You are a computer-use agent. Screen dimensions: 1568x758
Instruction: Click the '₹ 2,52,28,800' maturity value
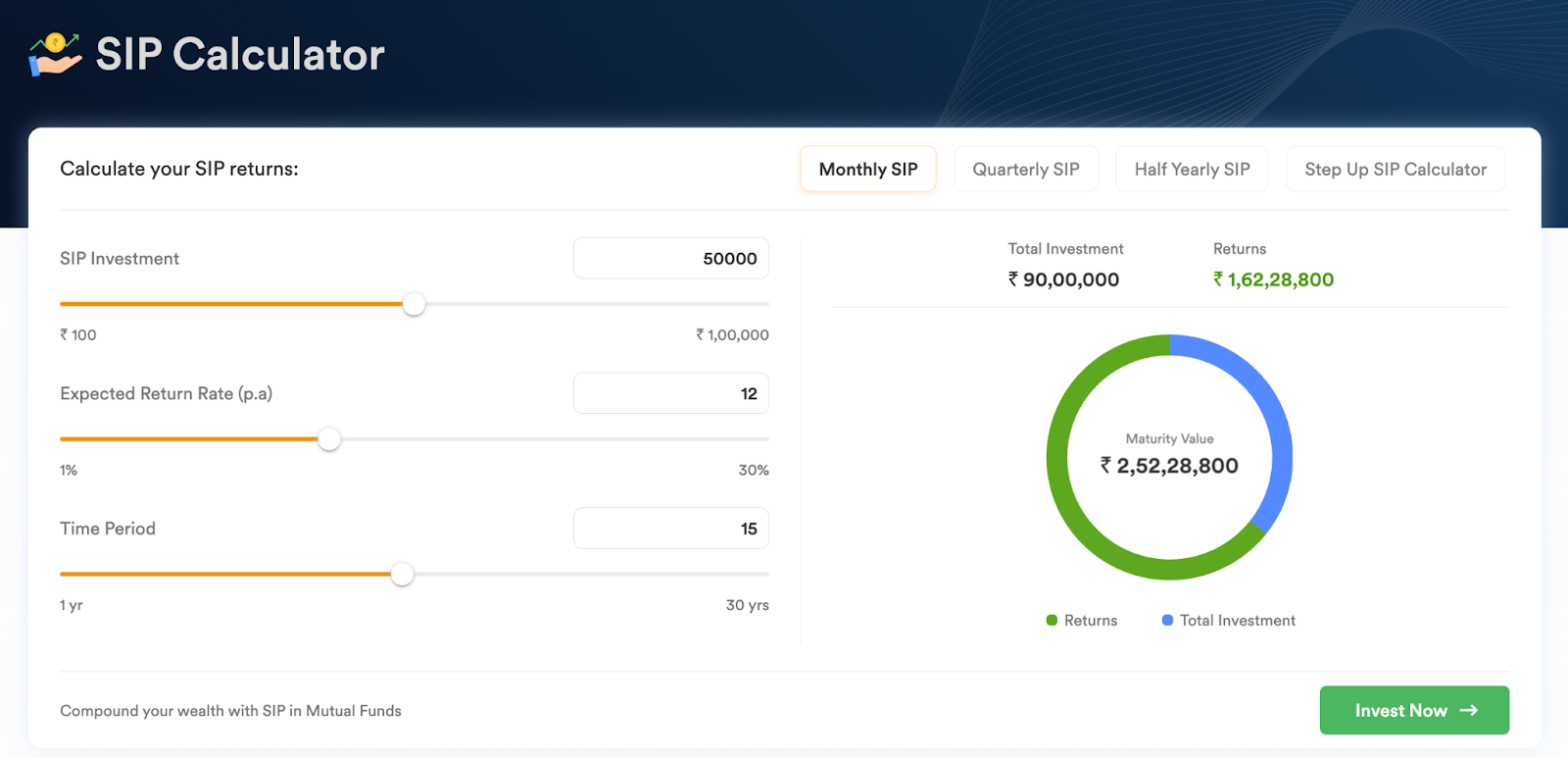[x=1169, y=466]
